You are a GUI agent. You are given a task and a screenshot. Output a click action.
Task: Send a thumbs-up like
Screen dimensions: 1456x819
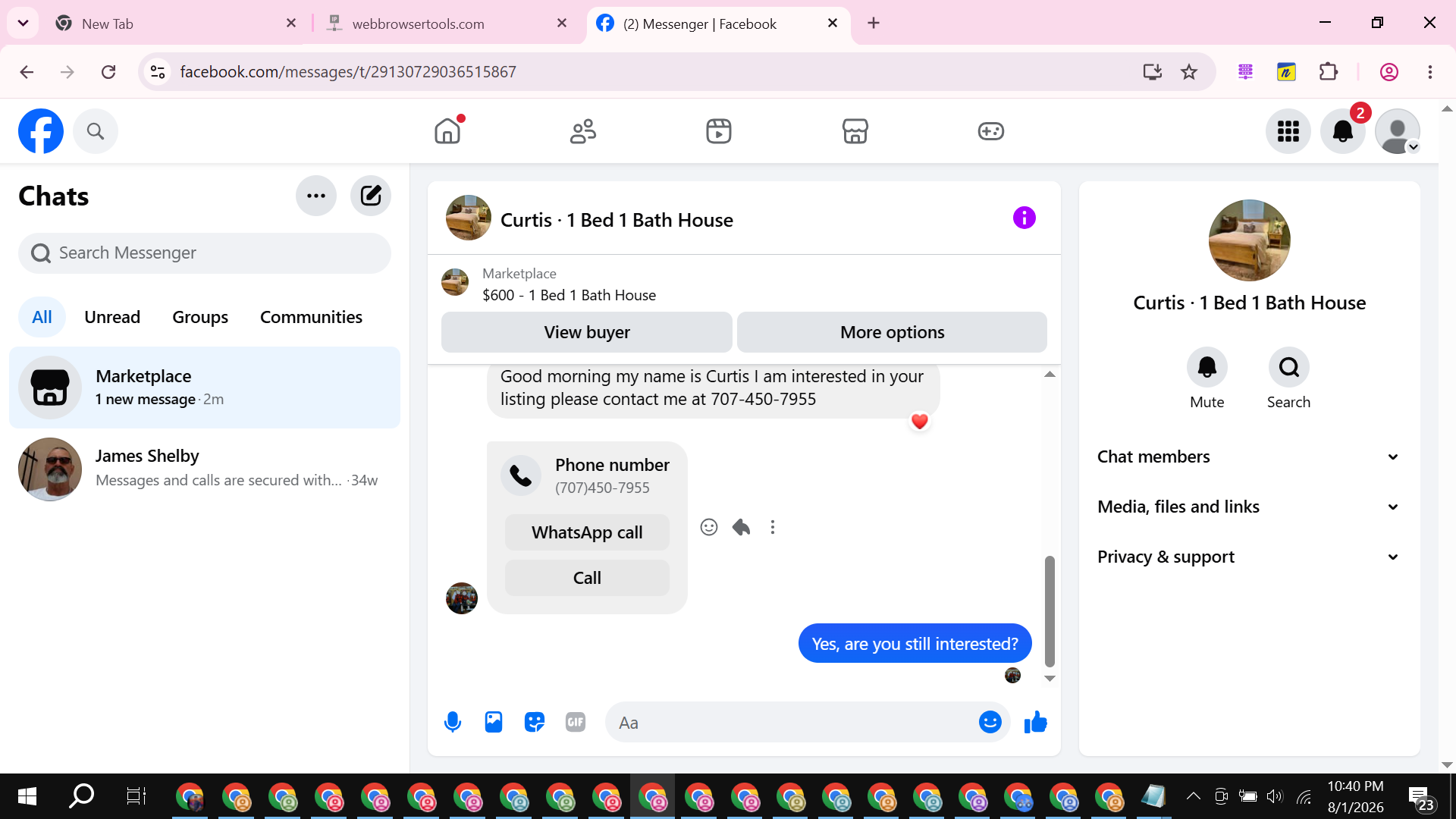coord(1036,722)
